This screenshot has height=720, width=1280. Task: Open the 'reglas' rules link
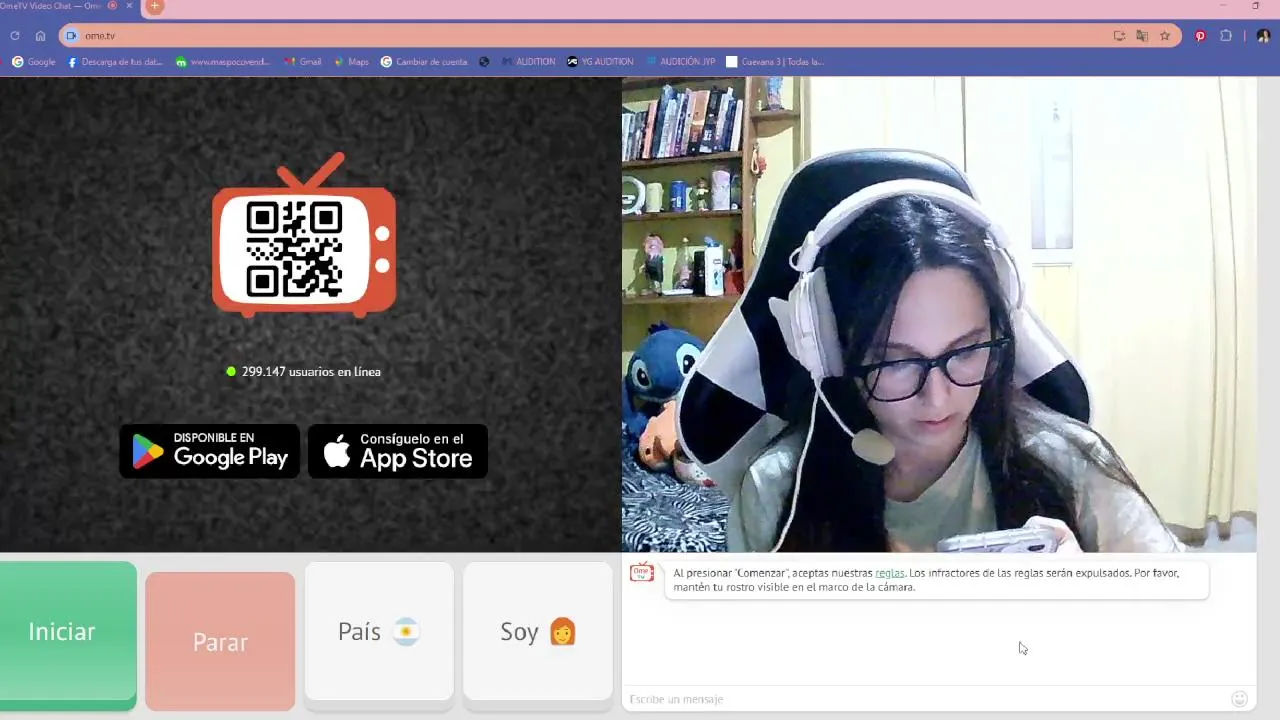coord(889,573)
